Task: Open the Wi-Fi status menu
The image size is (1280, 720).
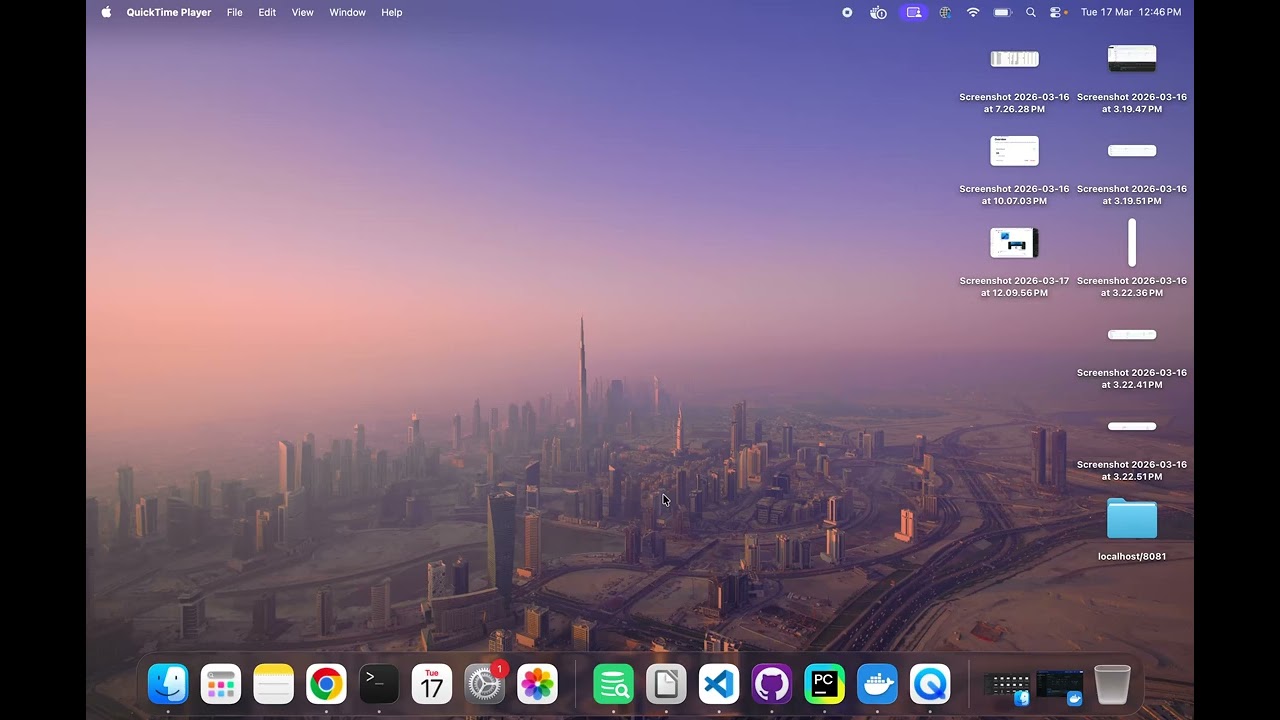Action: pos(973,12)
